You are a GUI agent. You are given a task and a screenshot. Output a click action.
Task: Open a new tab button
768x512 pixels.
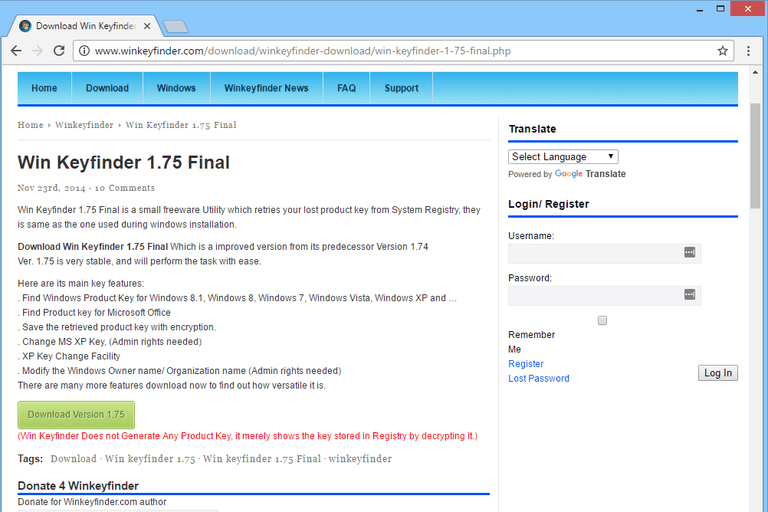175,26
